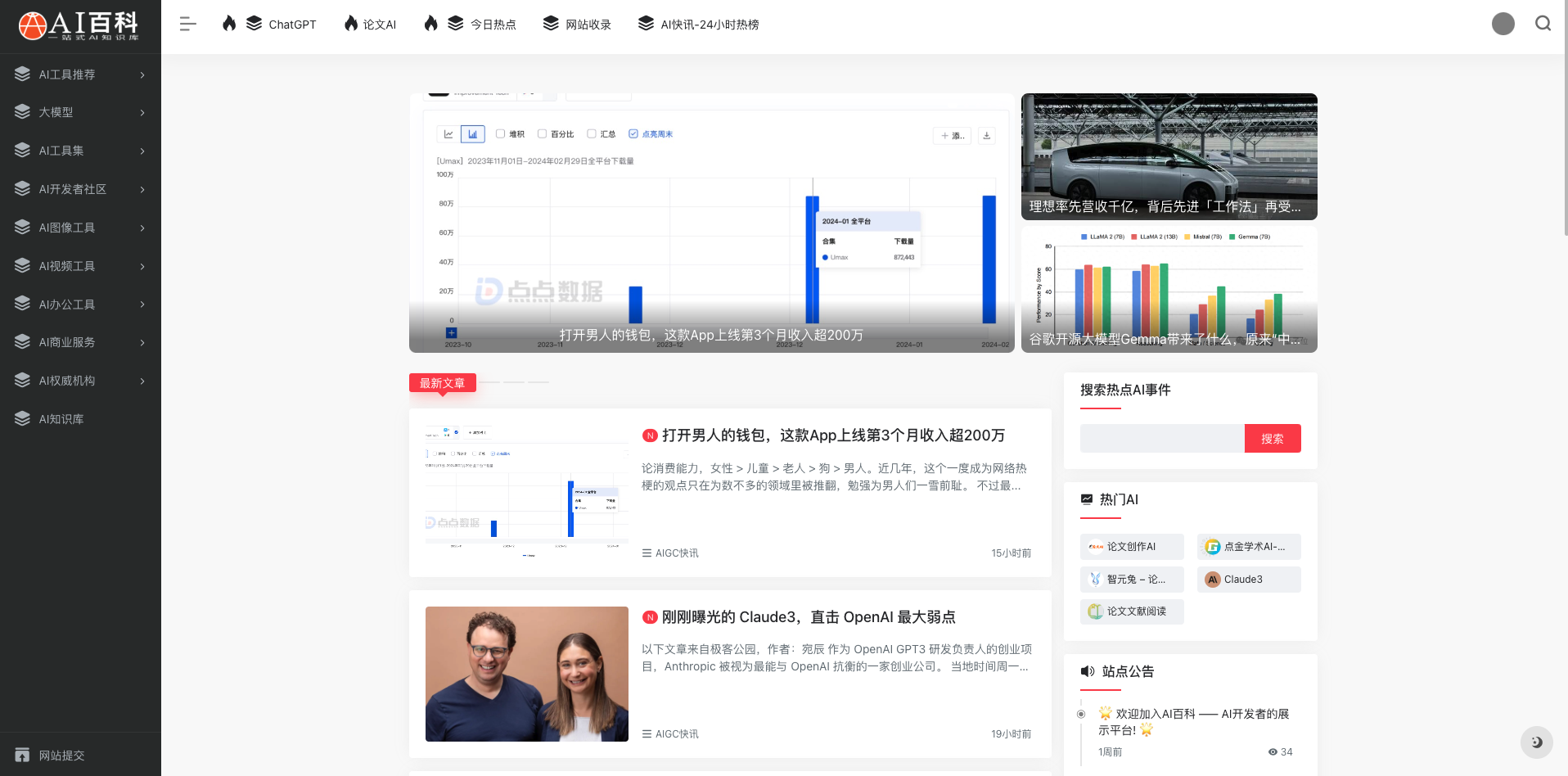1568x776 pixels.
Task: Click the 大模型 stack icon
Action: 22,111
